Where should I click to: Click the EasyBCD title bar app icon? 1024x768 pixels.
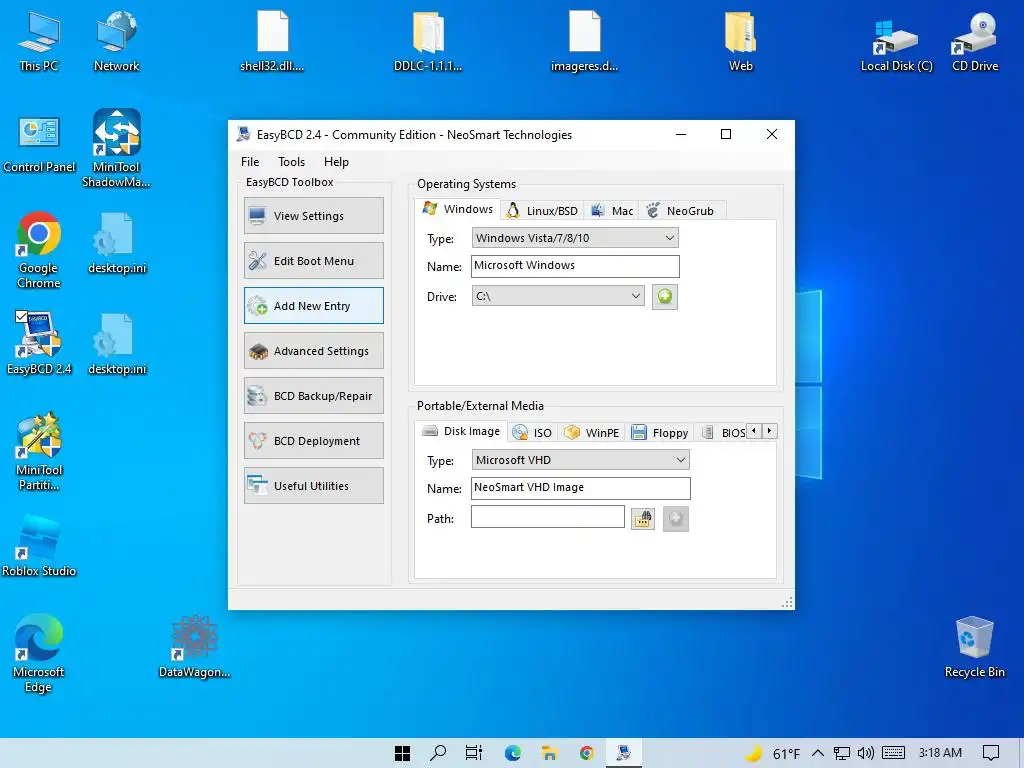[x=244, y=135]
